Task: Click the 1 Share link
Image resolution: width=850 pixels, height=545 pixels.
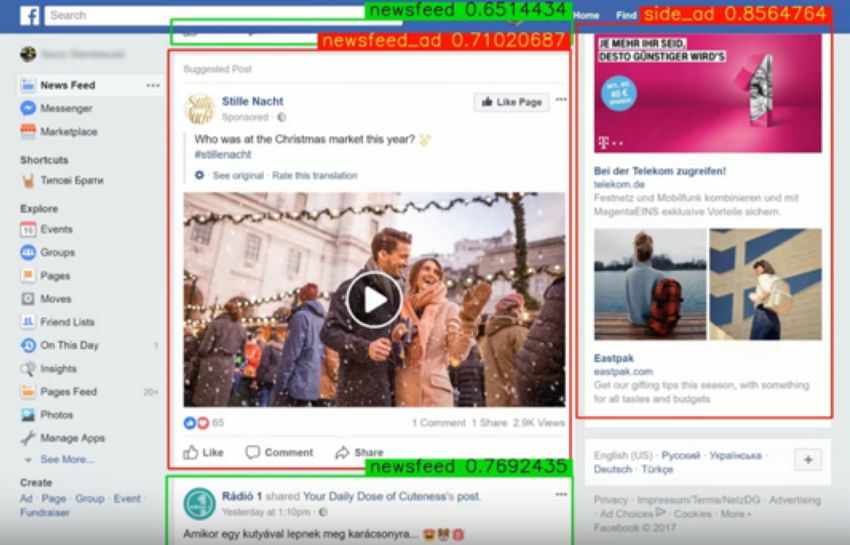Action: tap(489, 423)
